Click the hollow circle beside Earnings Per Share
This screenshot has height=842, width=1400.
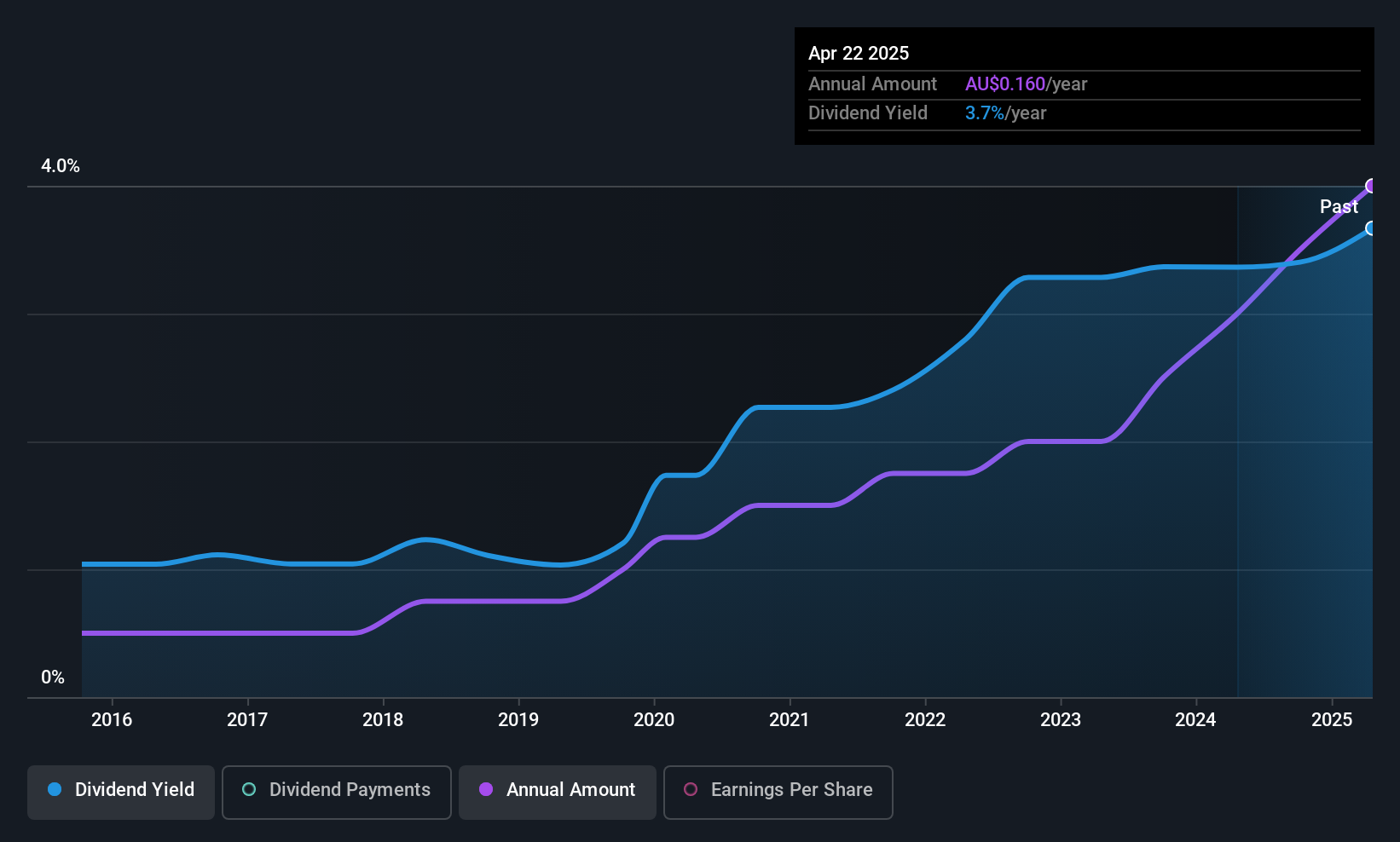(691, 790)
